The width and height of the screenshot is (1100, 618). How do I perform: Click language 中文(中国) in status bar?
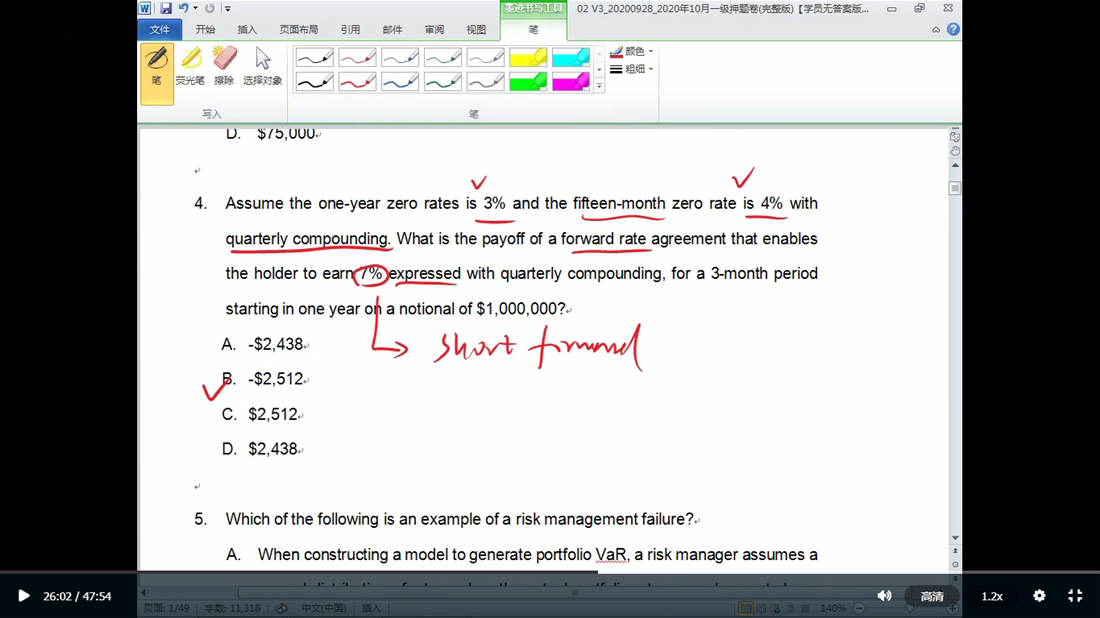click(x=323, y=608)
